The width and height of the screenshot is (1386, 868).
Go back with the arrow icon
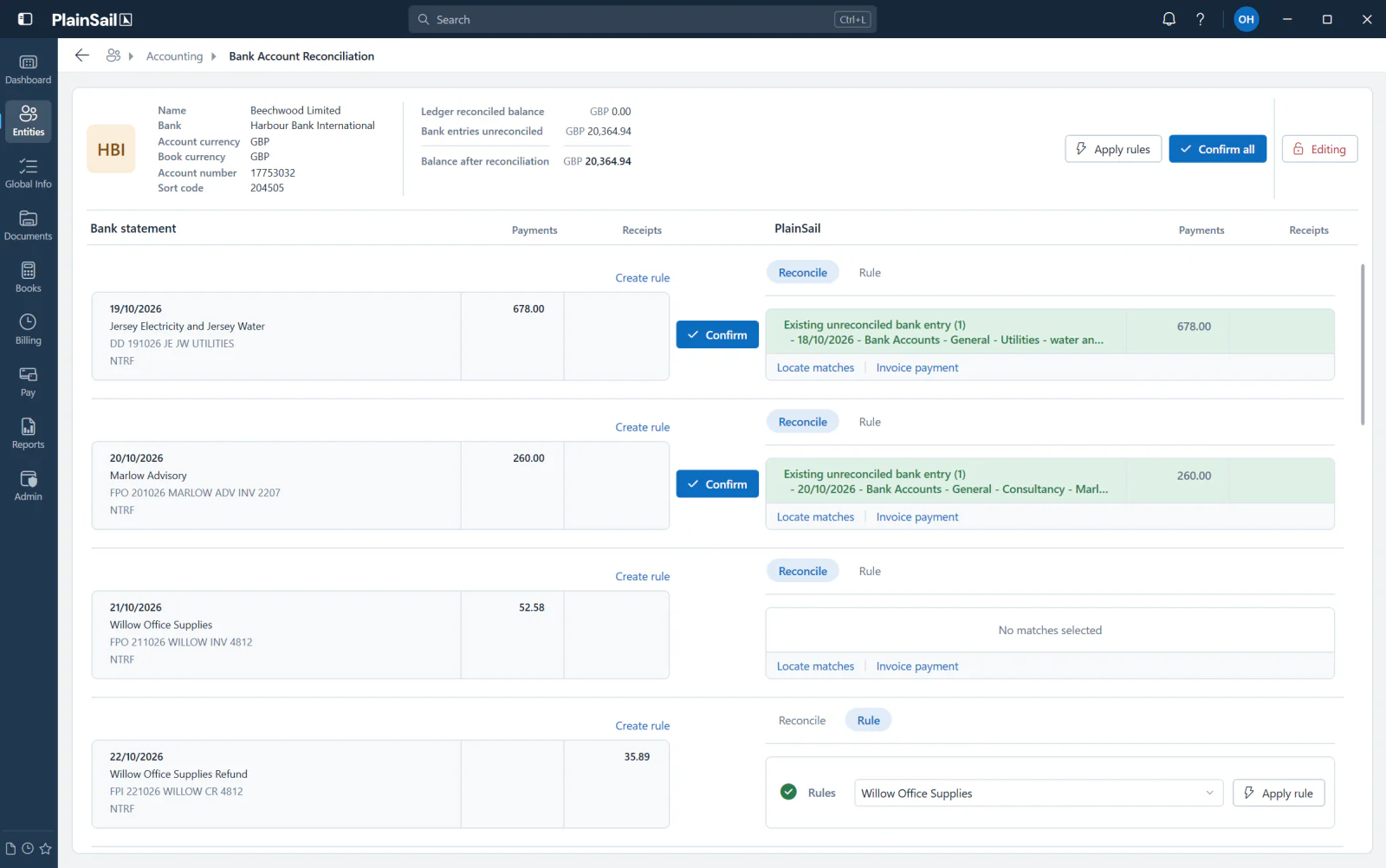pyautogui.click(x=82, y=55)
